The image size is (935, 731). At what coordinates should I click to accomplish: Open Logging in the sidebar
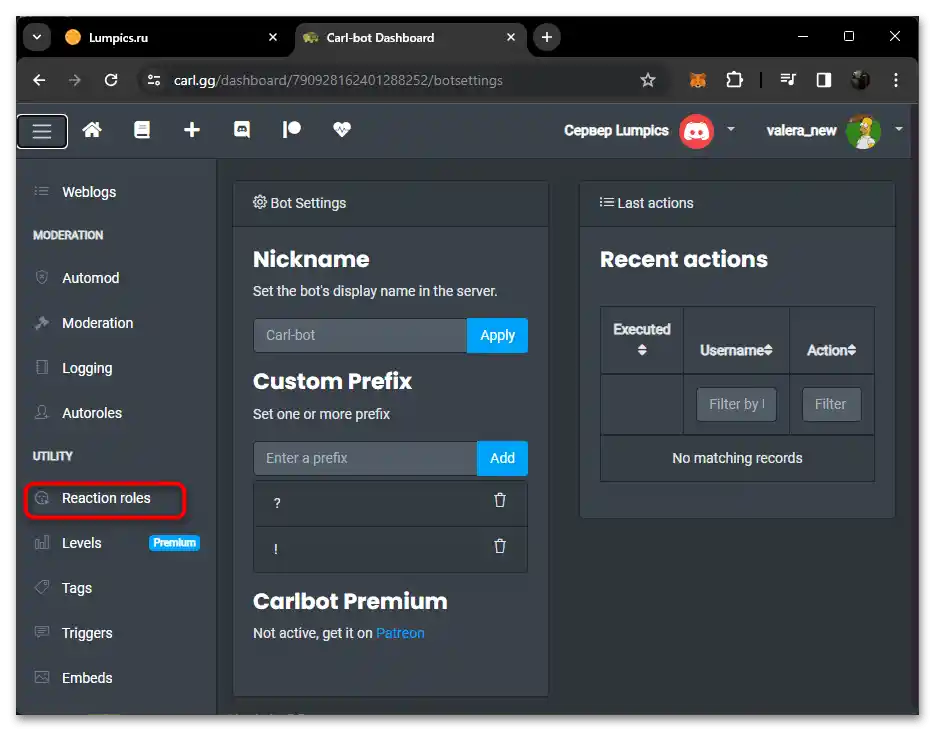point(87,368)
